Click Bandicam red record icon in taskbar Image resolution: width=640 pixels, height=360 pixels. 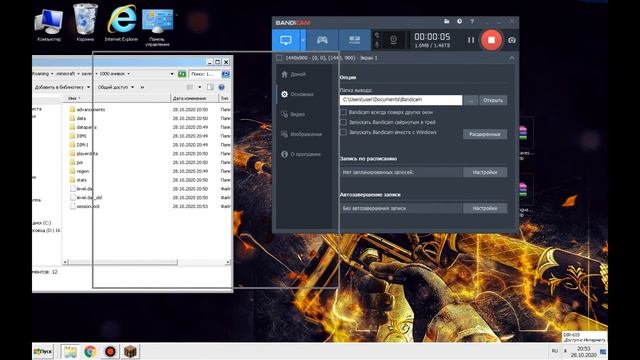click(110, 351)
